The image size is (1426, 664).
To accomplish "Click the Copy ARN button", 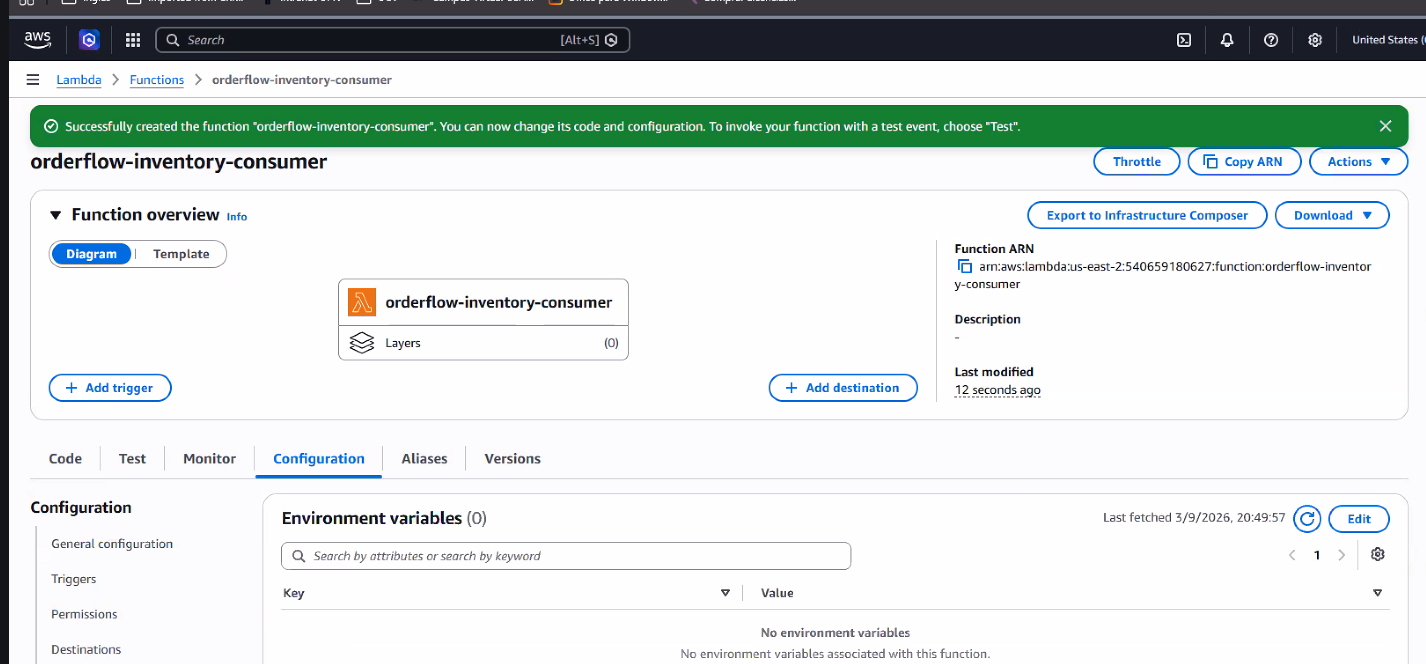I will coord(1244,162).
